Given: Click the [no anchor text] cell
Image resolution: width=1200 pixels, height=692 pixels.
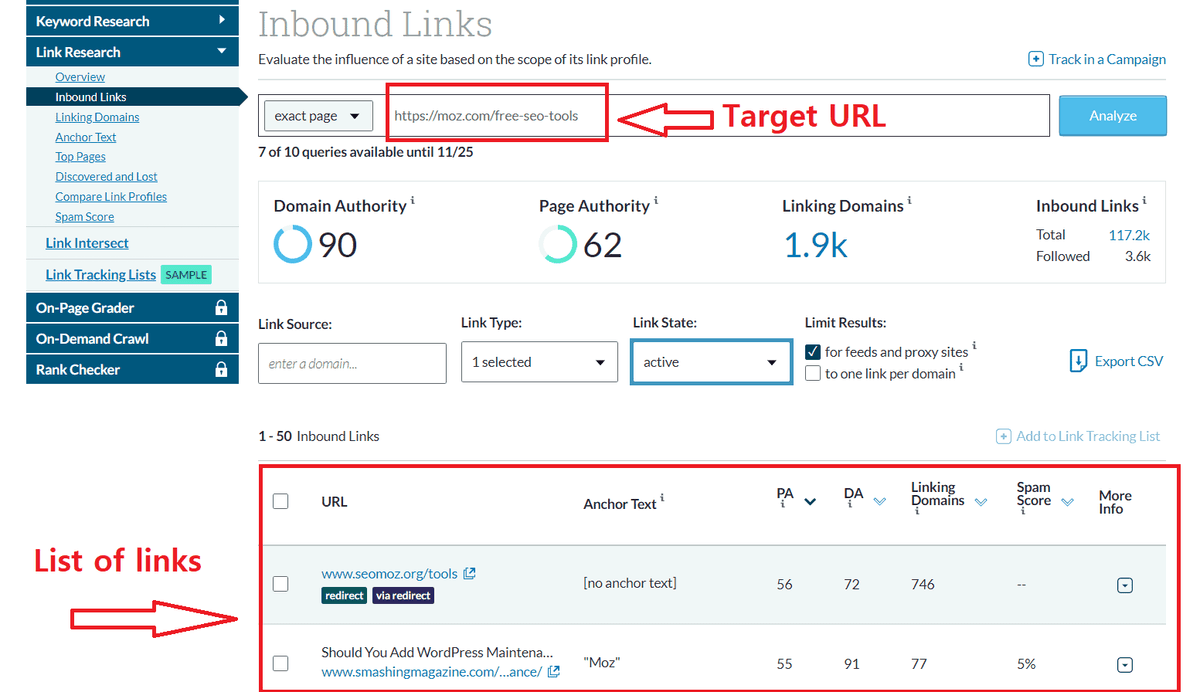Looking at the screenshot, I should click(630, 583).
